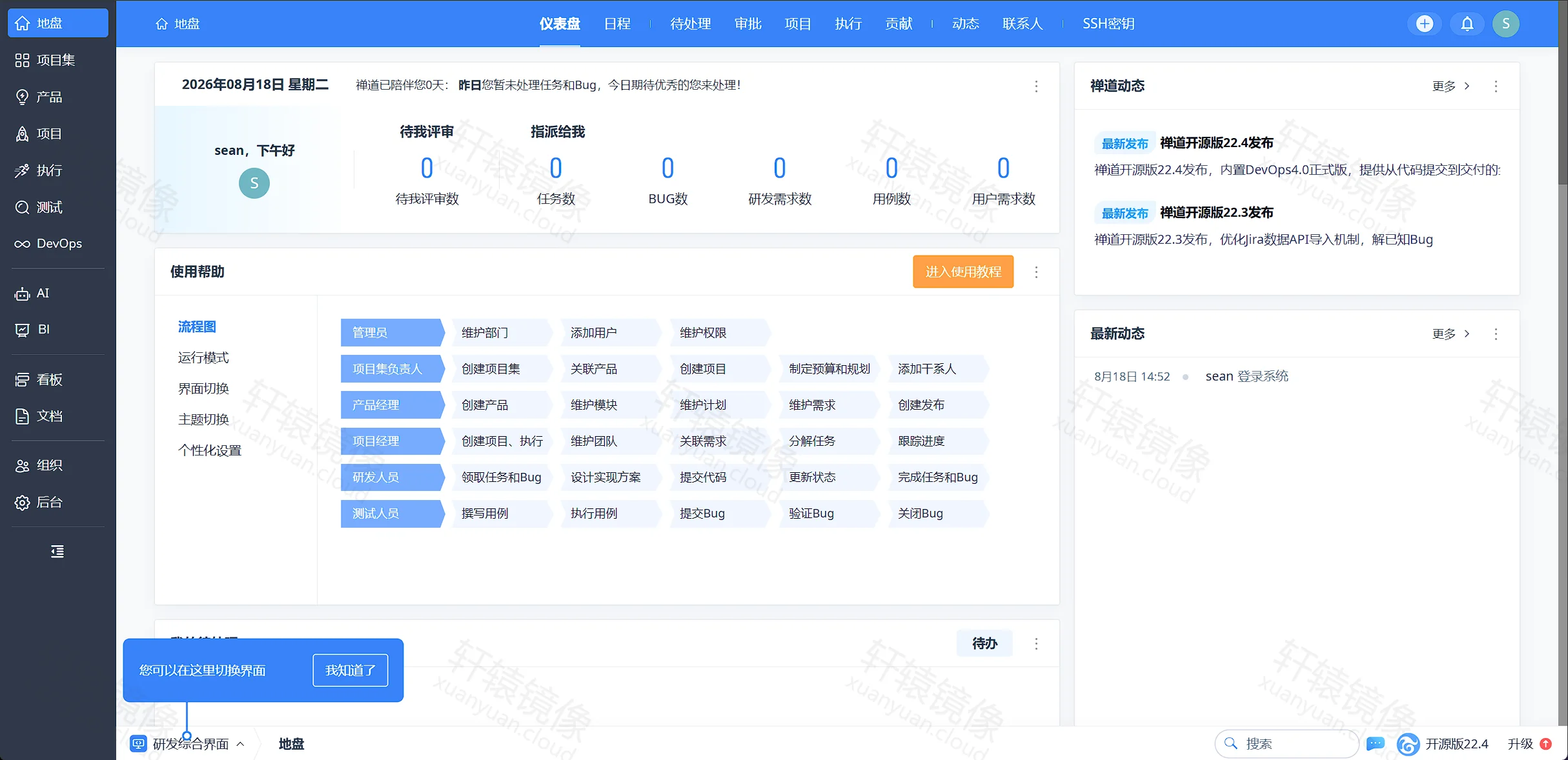Select 运行模式 help section

203,357
